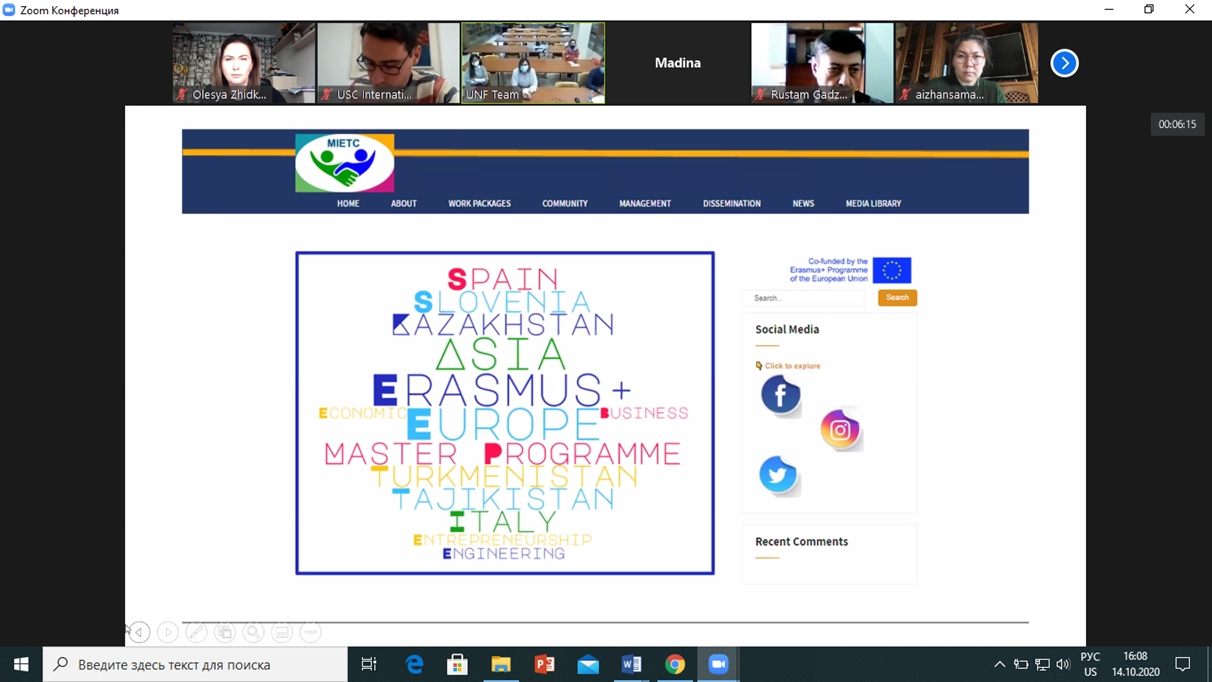Open the Instagram icon link
Screen dimensions: 1212x682
click(840, 430)
